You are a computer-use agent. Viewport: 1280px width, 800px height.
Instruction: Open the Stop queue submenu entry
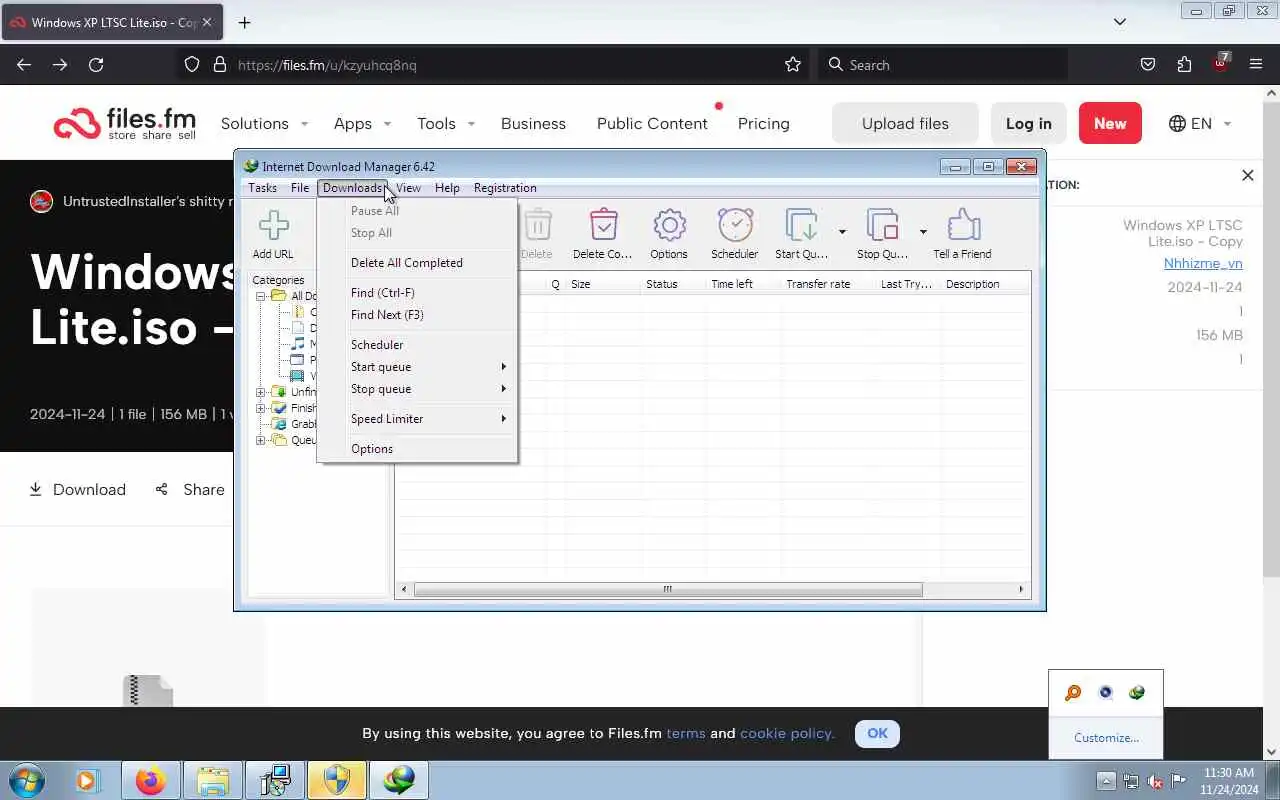pyautogui.click(x=418, y=389)
